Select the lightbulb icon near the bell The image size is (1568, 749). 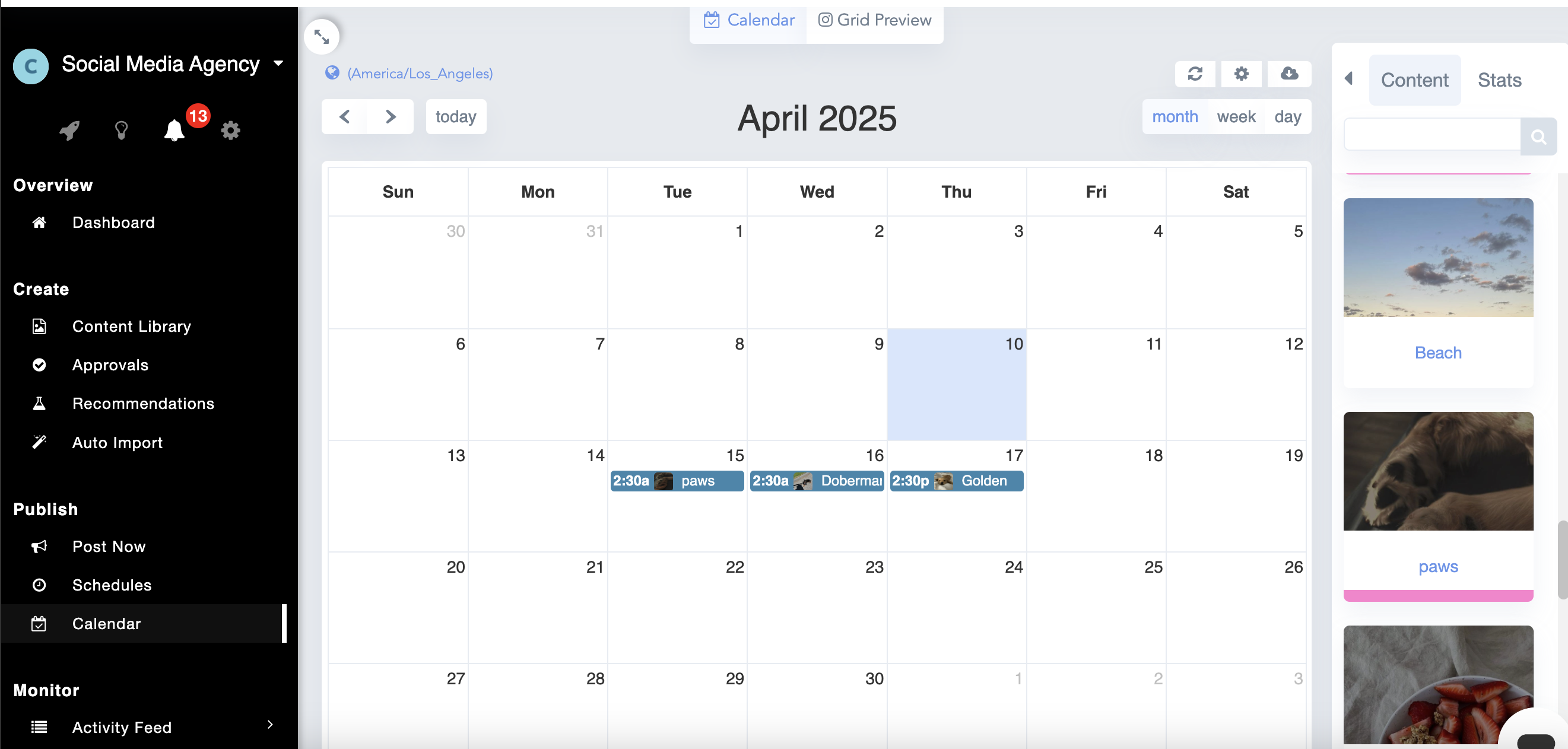pos(120,130)
